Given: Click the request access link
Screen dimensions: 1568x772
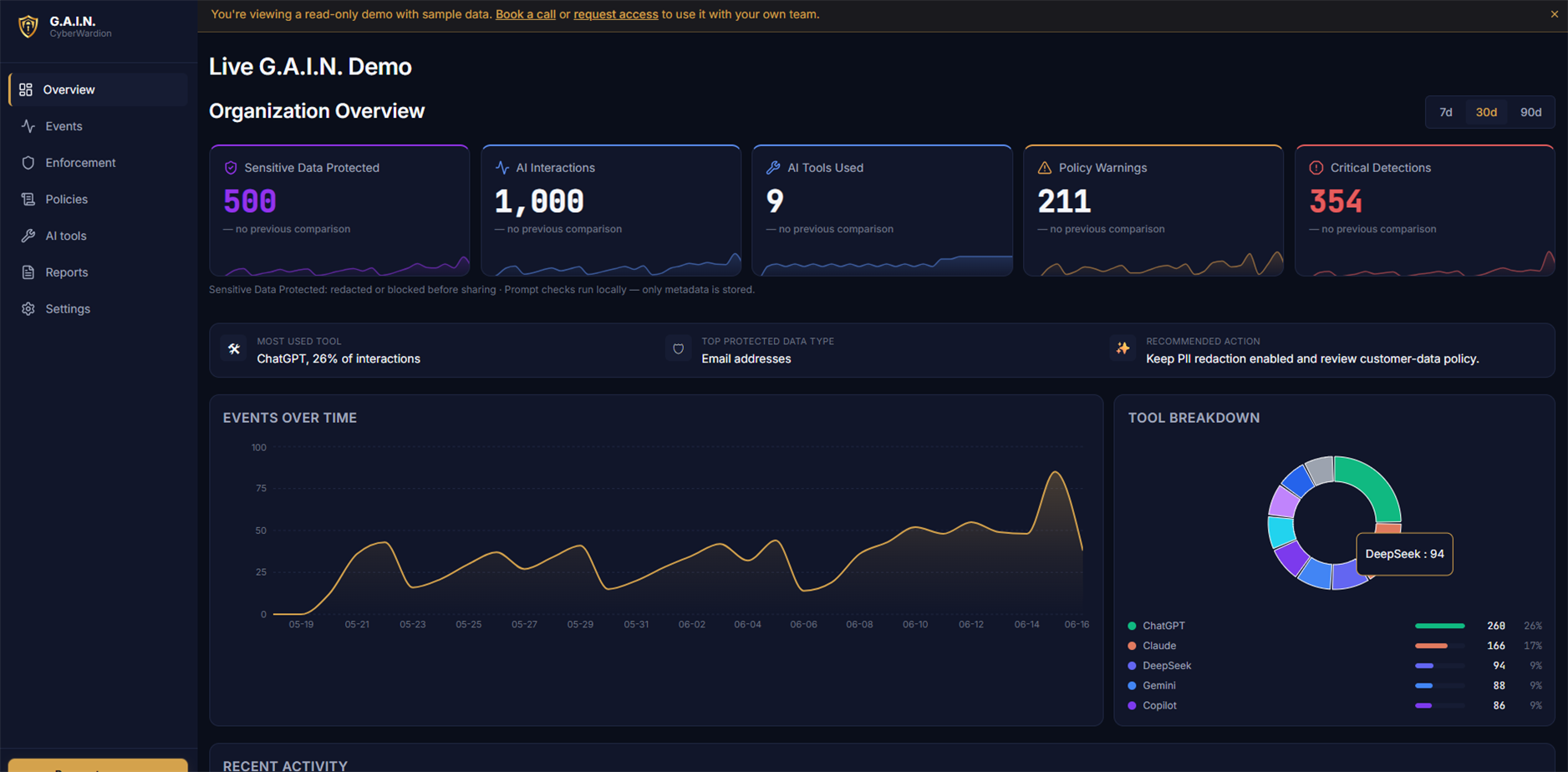Looking at the screenshot, I should click(x=616, y=14).
